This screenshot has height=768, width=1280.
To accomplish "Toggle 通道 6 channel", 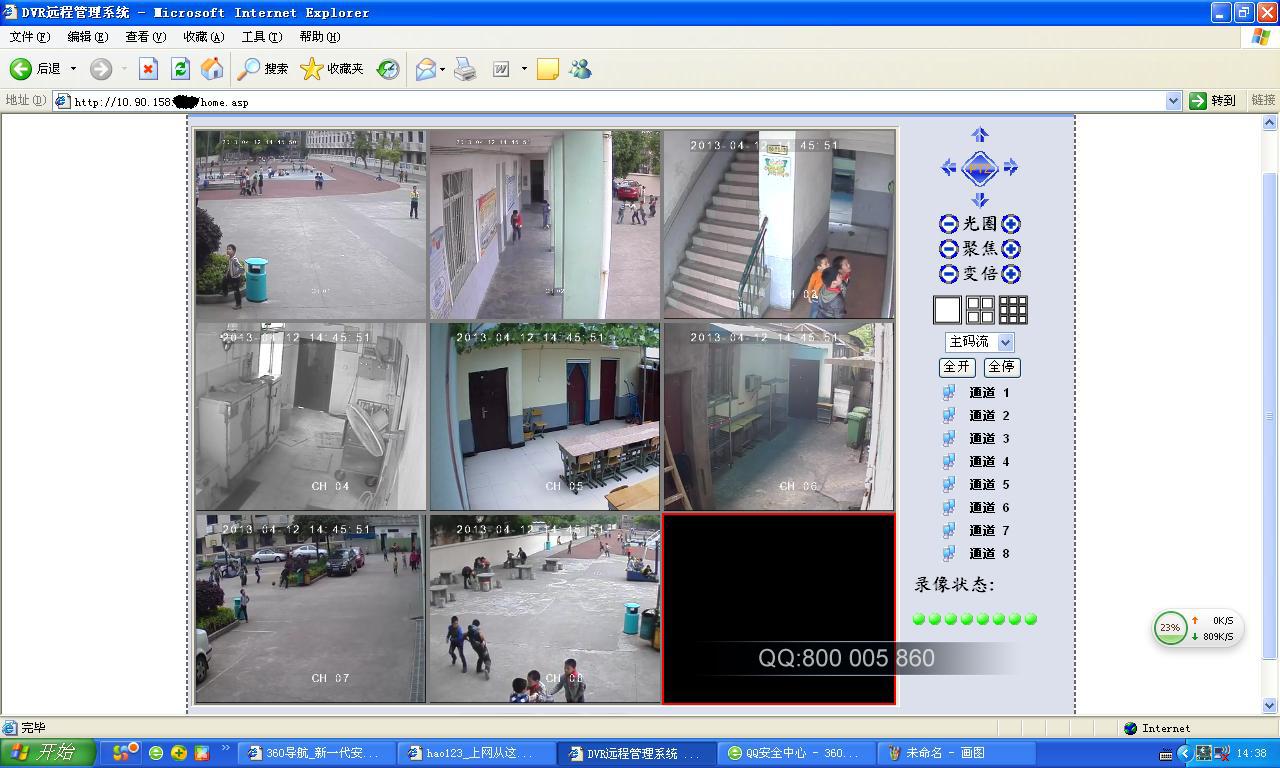I will point(977,508).
